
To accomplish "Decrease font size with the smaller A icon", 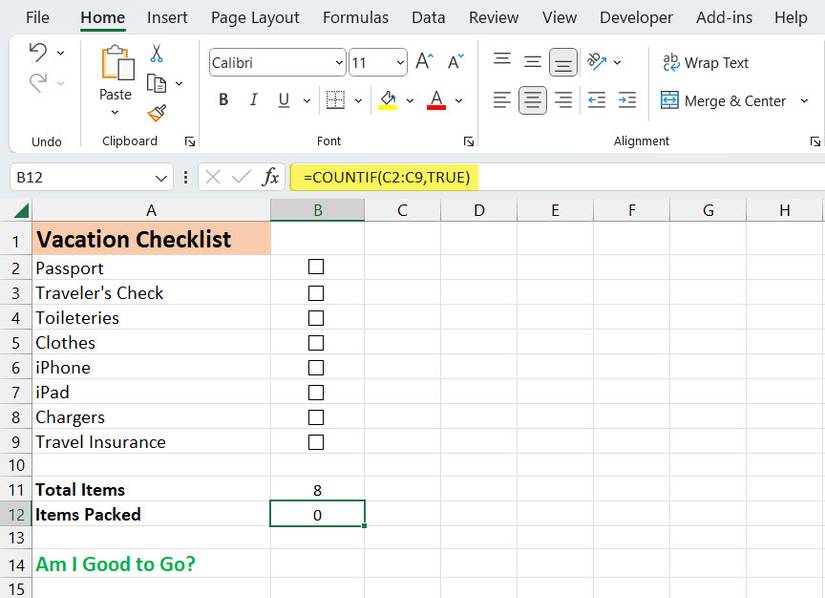I will pos(456,62).
